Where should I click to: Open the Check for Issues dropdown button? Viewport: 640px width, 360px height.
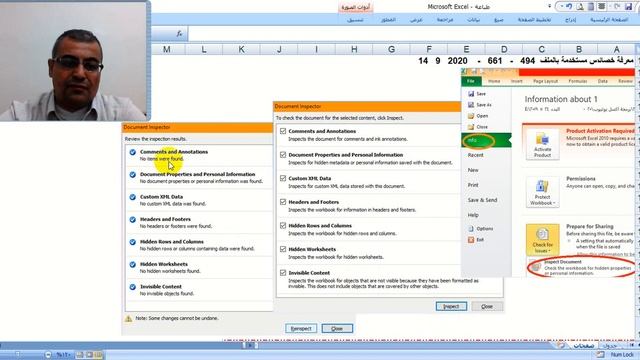point(542,239)
